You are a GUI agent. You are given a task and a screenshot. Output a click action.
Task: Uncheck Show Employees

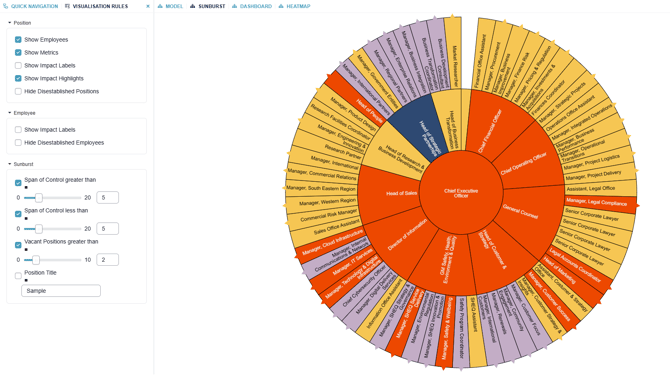click(x=18, y=39)
